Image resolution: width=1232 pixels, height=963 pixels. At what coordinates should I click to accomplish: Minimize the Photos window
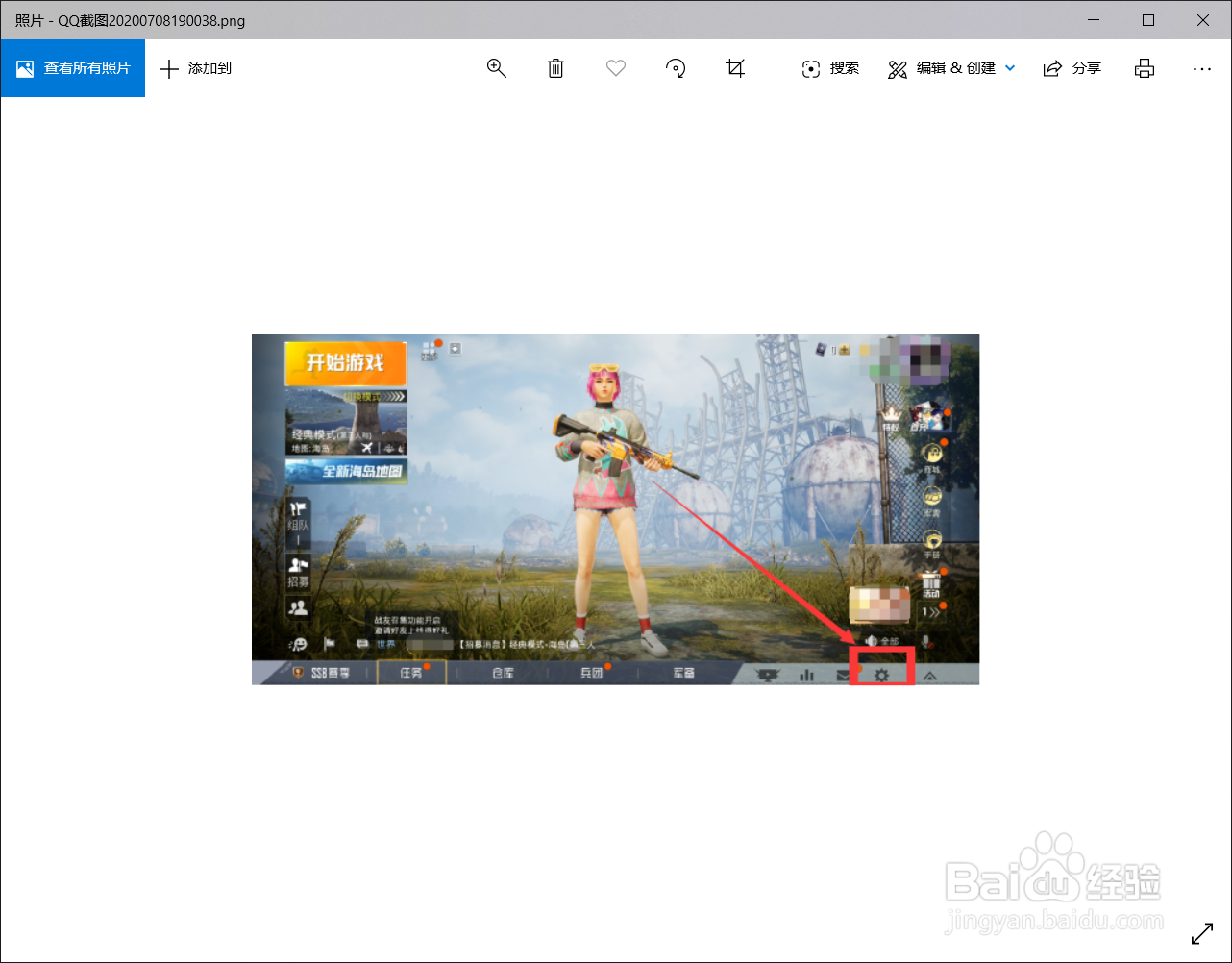(1092, 20)
